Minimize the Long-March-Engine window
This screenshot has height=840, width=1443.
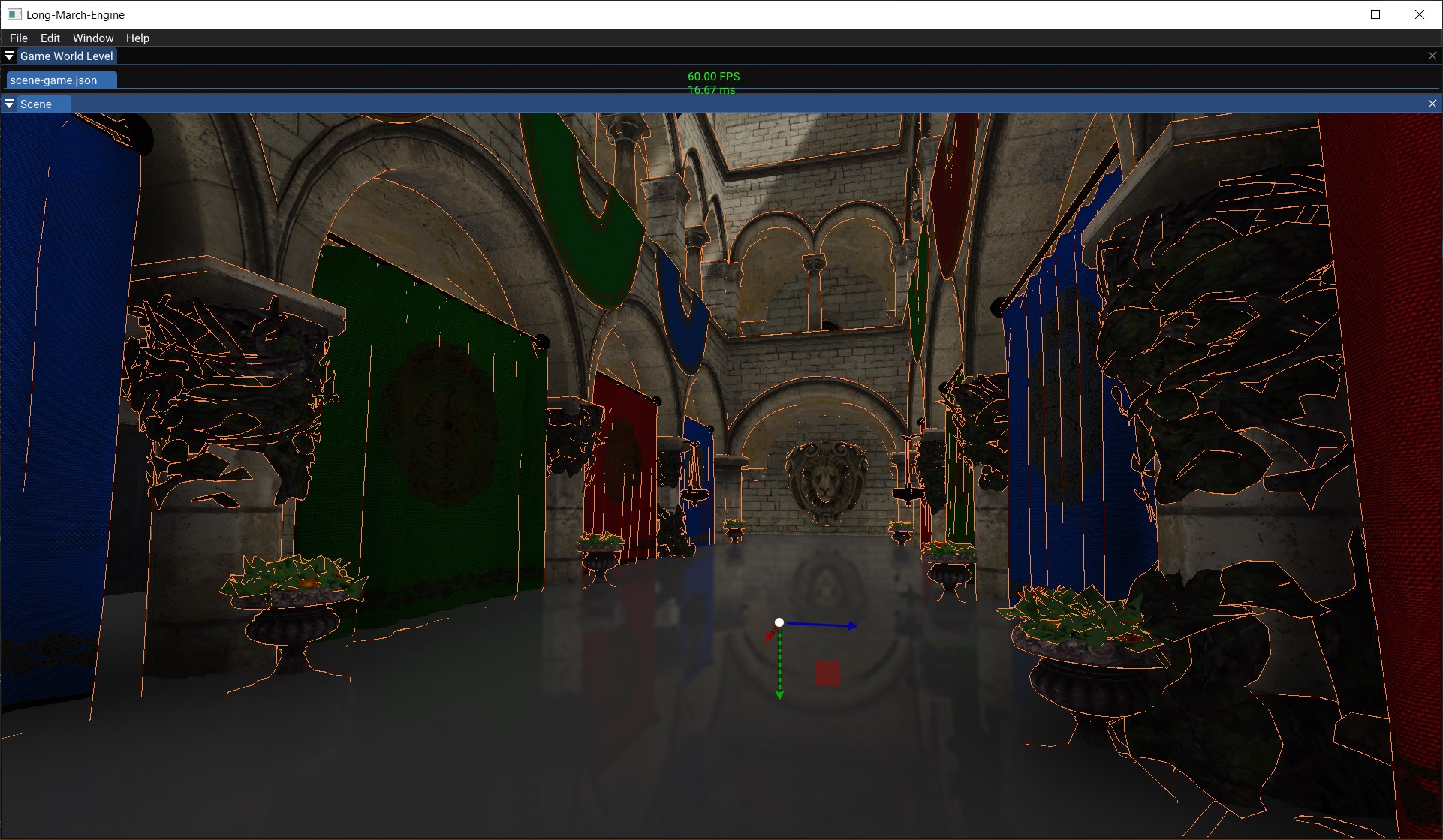pyautogui.click(x=1332, y=14)
